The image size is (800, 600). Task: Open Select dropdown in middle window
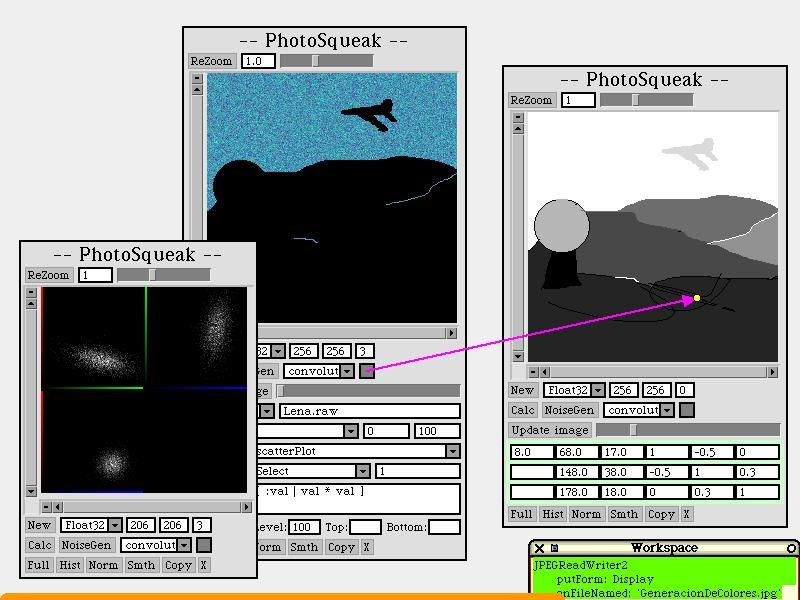click(x=363, y=471)
